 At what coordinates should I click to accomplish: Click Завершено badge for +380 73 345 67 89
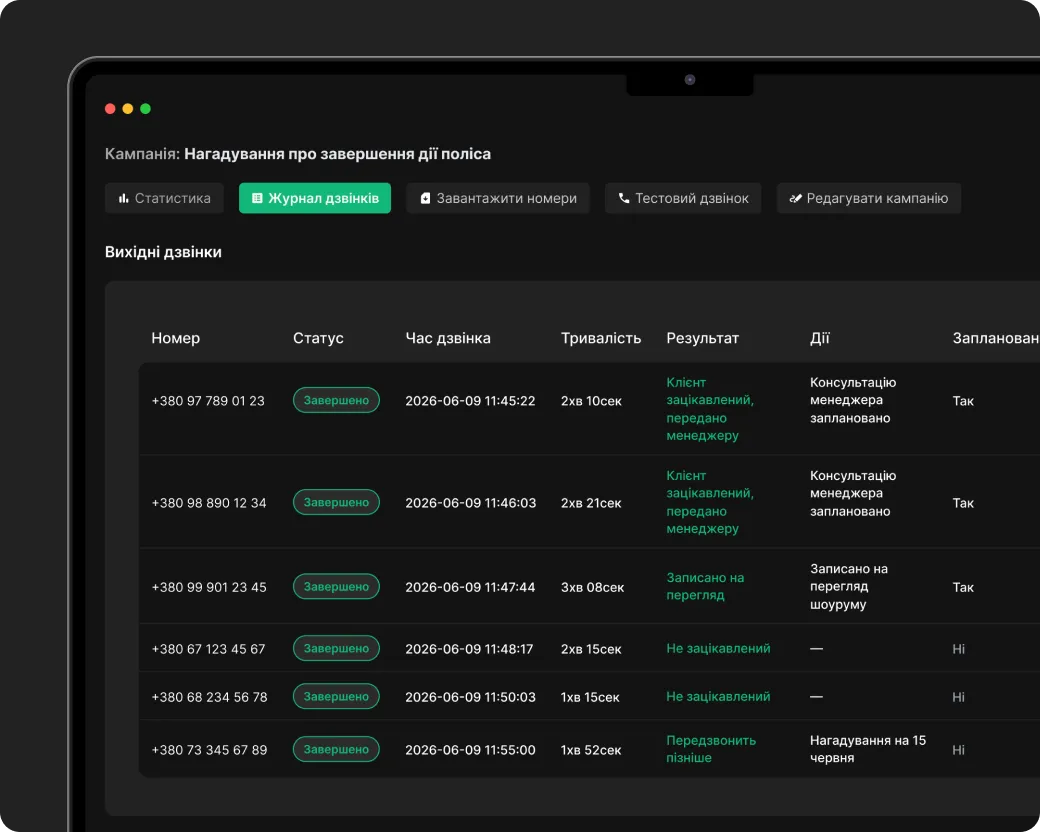click(336, 749)
